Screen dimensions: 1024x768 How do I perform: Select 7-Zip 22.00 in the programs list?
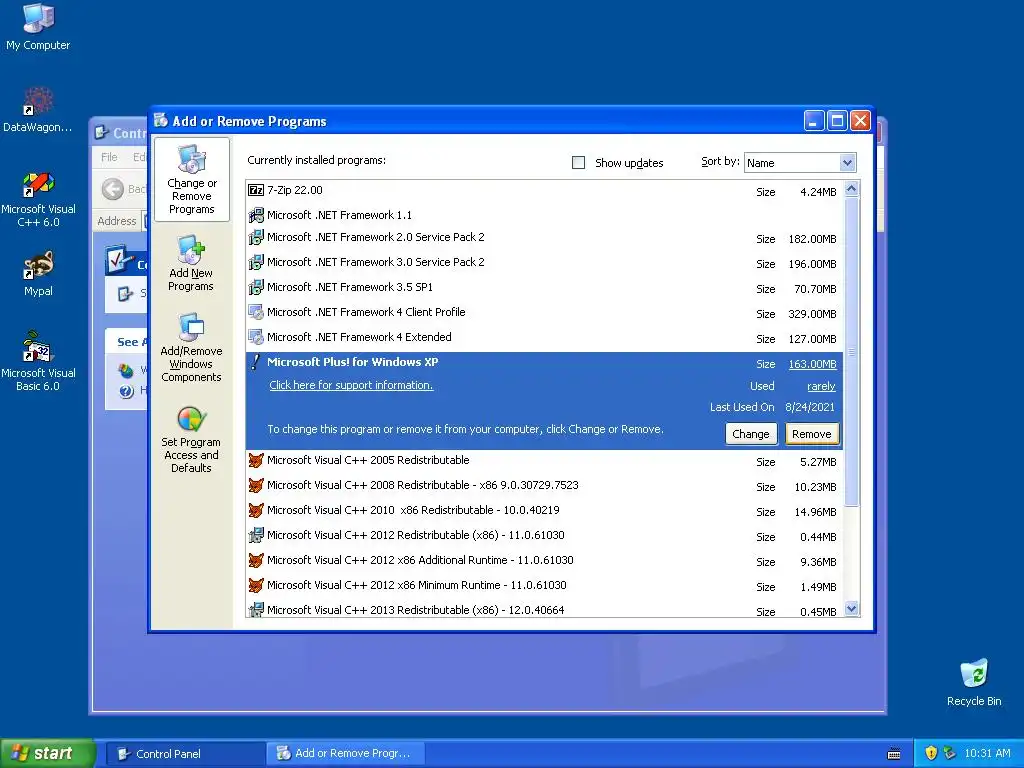pos(545,191)
